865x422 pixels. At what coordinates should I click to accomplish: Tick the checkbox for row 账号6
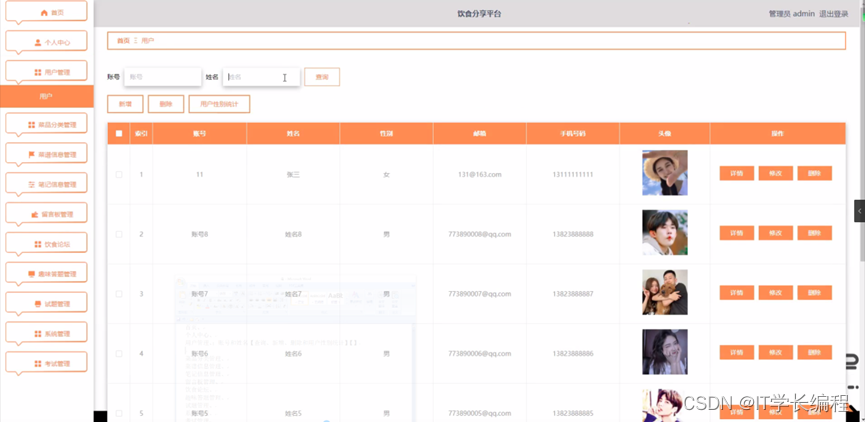coord(119,354)
